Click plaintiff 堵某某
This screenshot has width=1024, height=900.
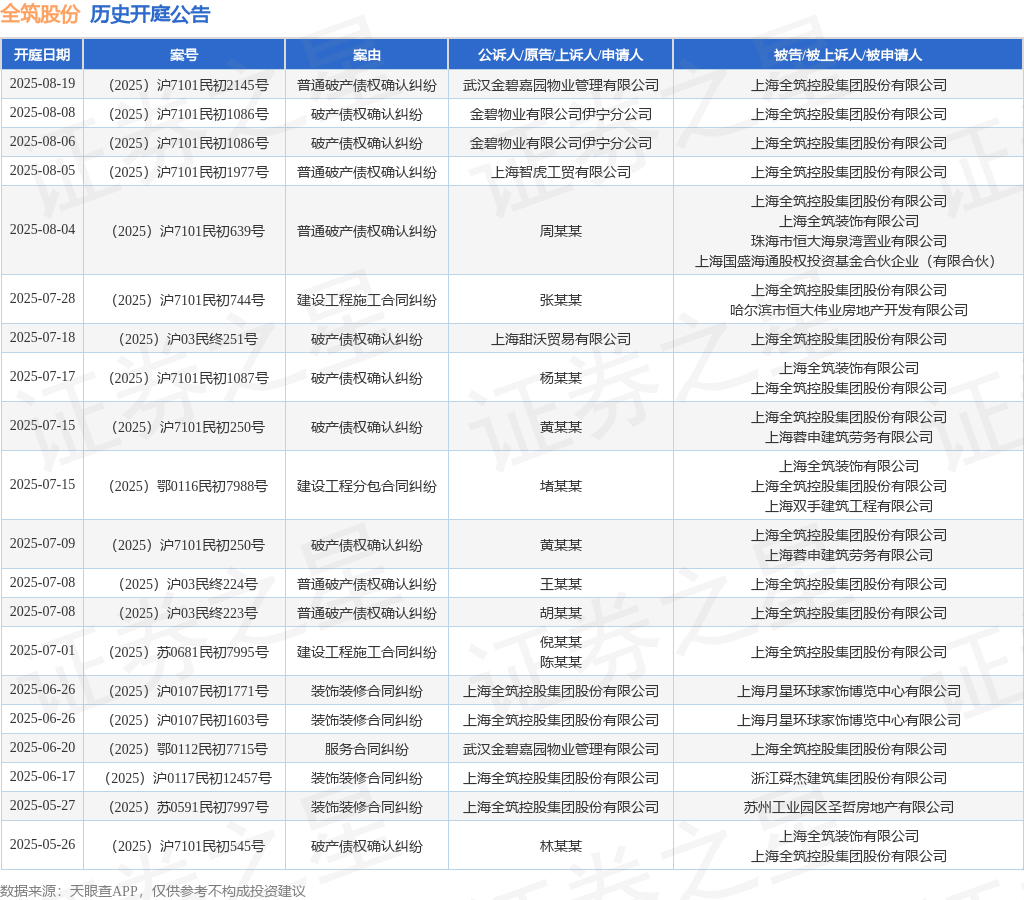click(560, 486)
